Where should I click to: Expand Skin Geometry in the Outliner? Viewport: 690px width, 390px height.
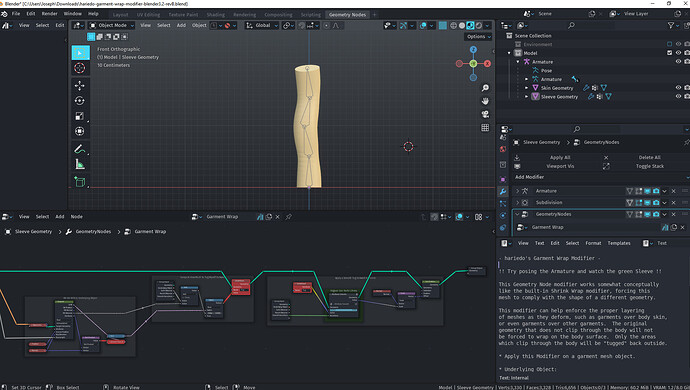[526, 88]
